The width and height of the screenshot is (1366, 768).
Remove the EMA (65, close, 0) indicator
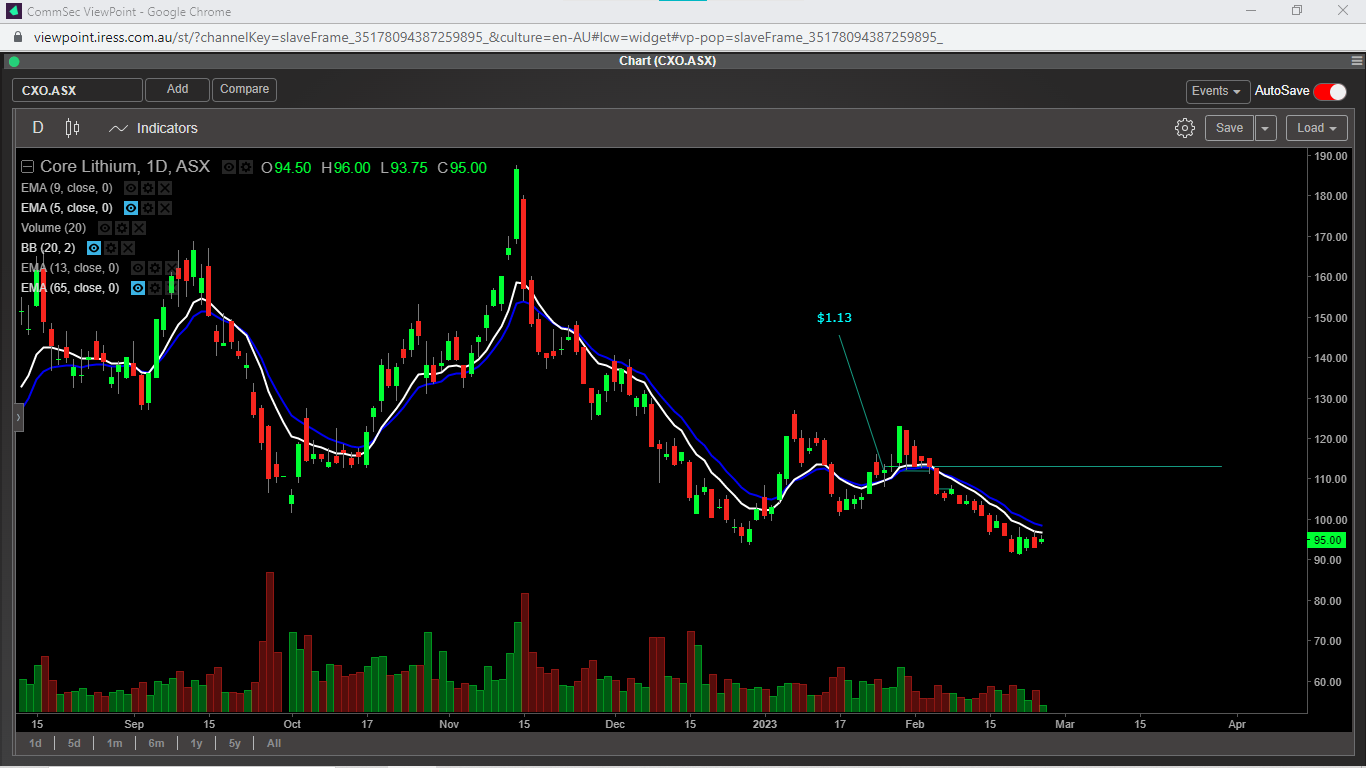coord(172,288)
